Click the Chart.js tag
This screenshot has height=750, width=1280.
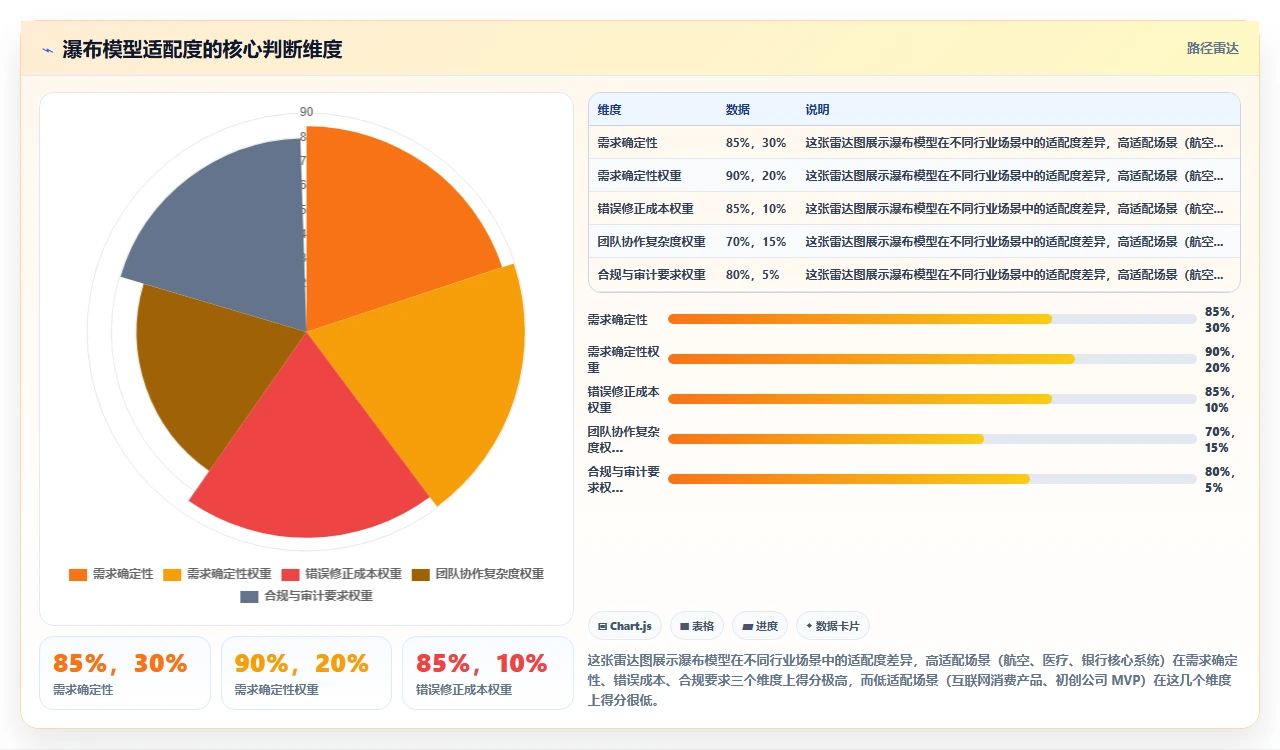click(x=624, y=626)
